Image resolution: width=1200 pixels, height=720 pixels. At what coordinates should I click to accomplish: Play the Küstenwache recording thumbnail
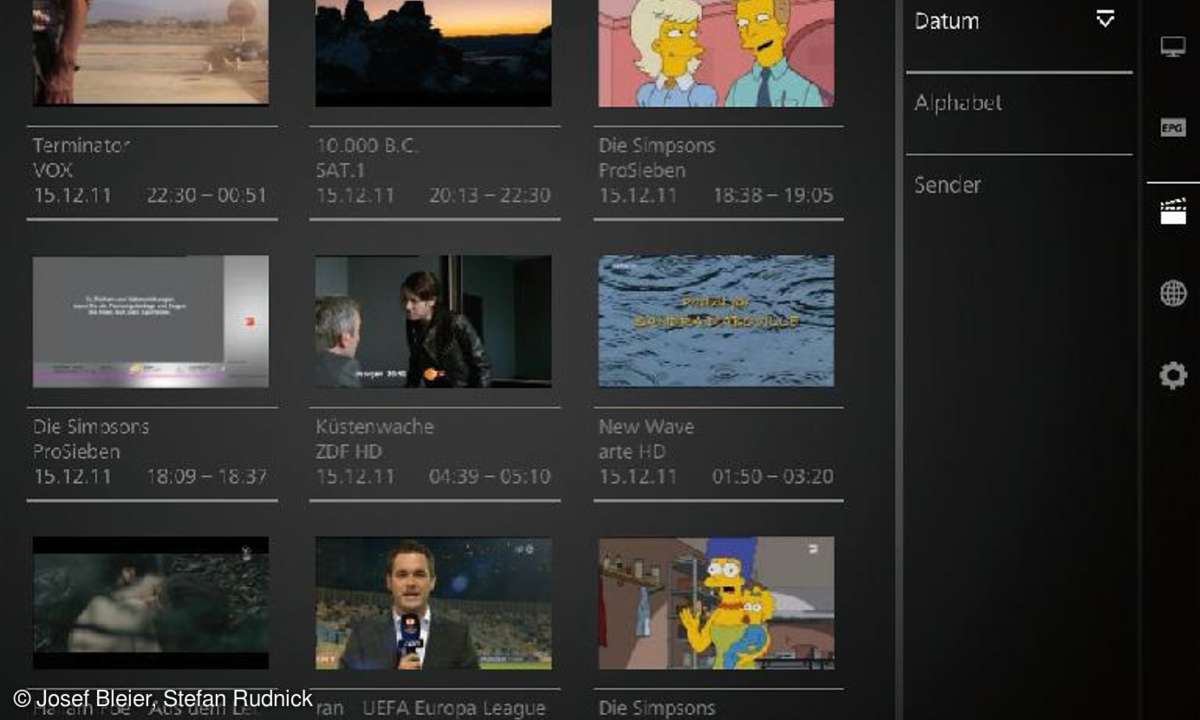click(x=433, y=321)
